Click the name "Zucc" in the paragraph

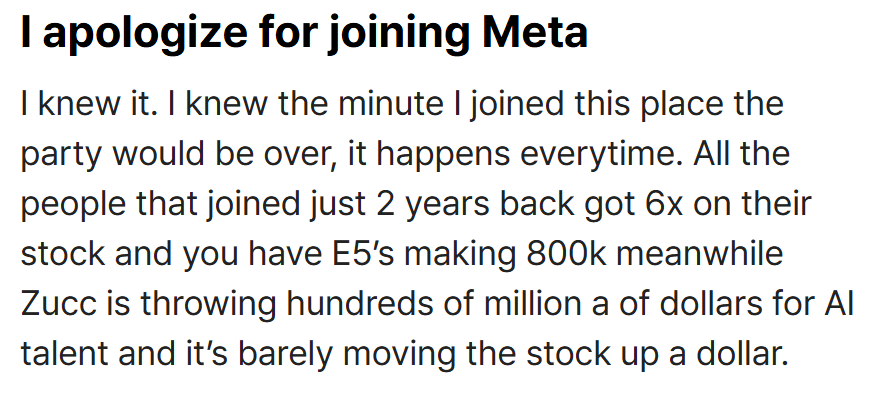pos(56,304)
